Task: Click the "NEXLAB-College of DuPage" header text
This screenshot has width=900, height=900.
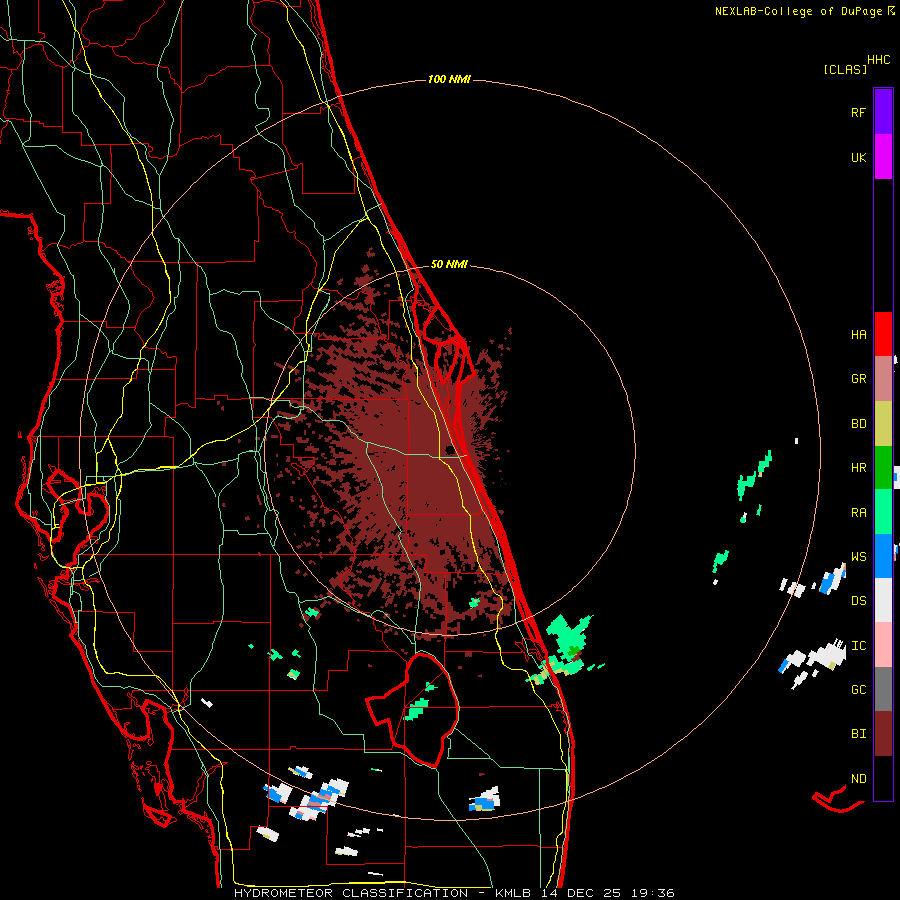Action: [x=800, y=11]
